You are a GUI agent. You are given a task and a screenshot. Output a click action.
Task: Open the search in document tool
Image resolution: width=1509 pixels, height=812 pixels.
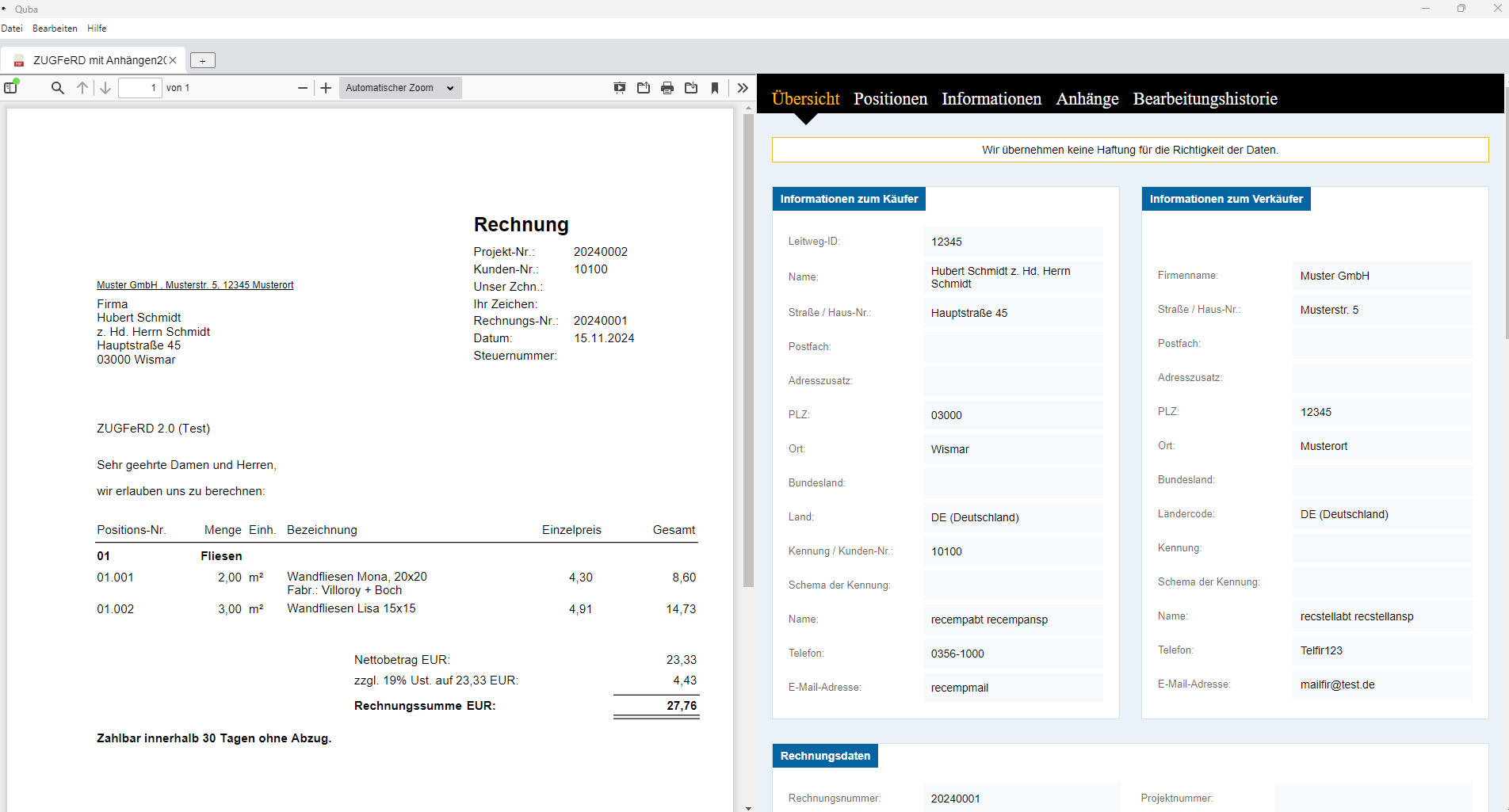point(58,88)
